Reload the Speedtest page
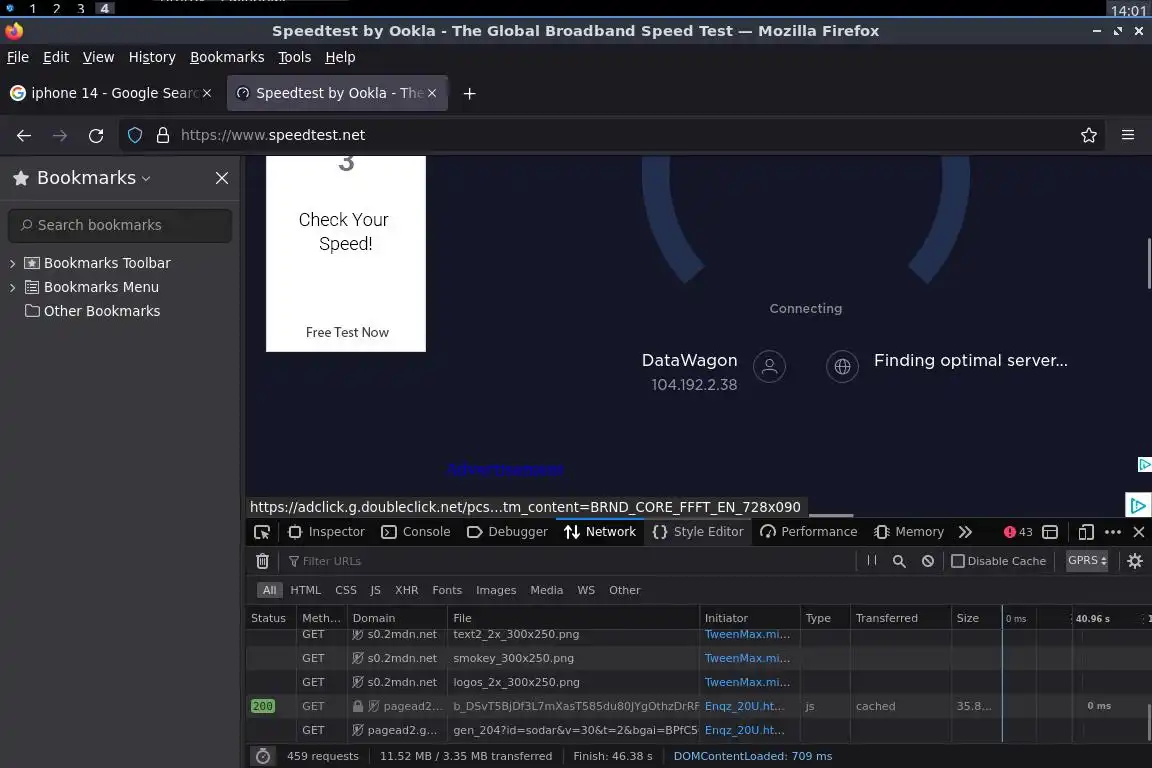 tap(96, 135)
